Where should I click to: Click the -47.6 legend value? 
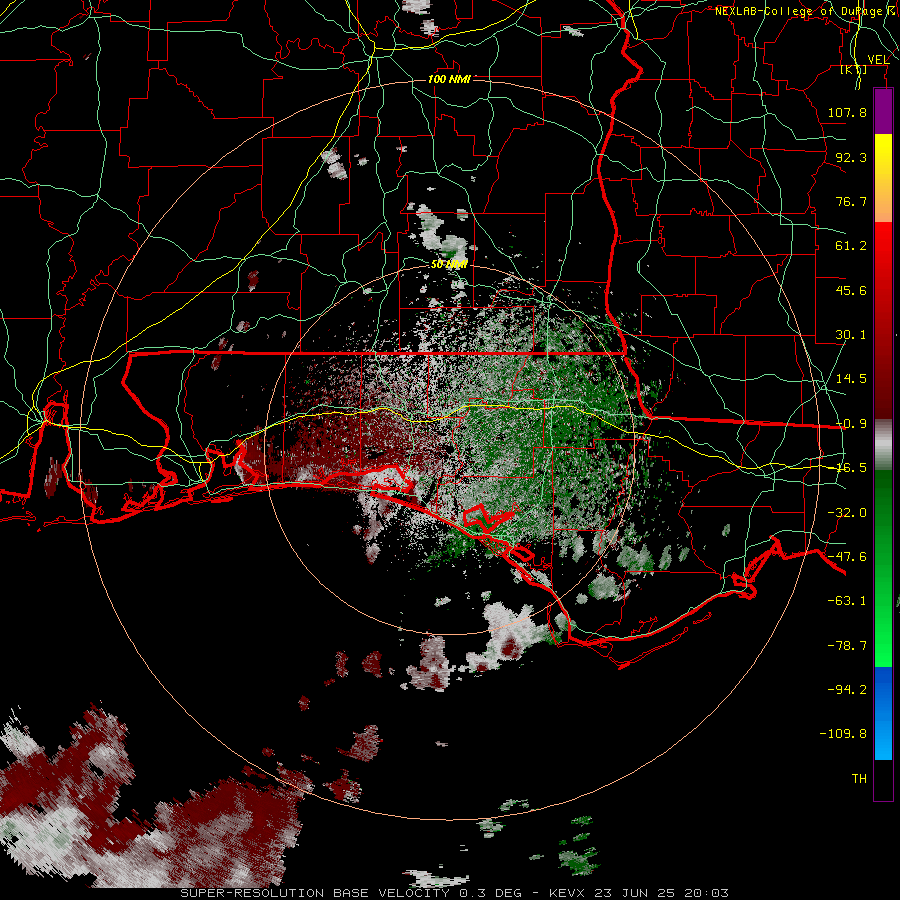[x=847, y=557]
